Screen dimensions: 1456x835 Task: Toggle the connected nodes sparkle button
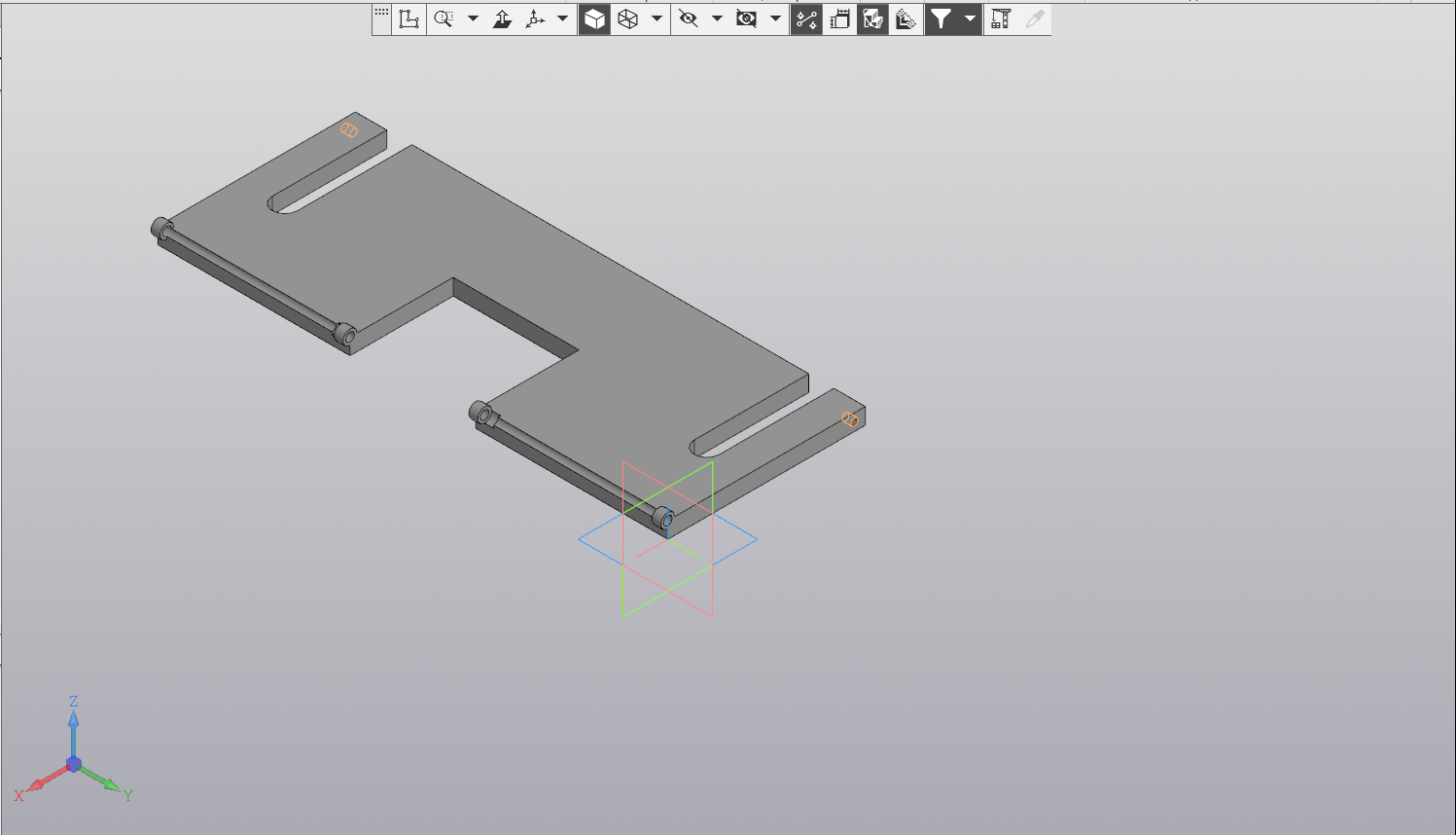[x=806, y=18]
